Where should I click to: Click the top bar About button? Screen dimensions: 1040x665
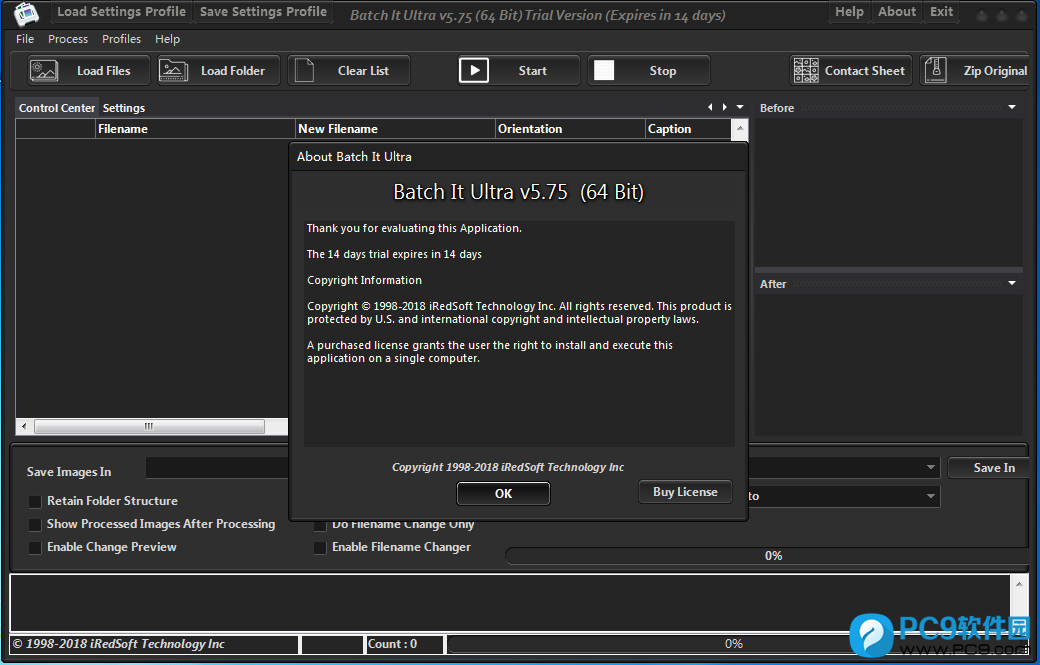897,12
